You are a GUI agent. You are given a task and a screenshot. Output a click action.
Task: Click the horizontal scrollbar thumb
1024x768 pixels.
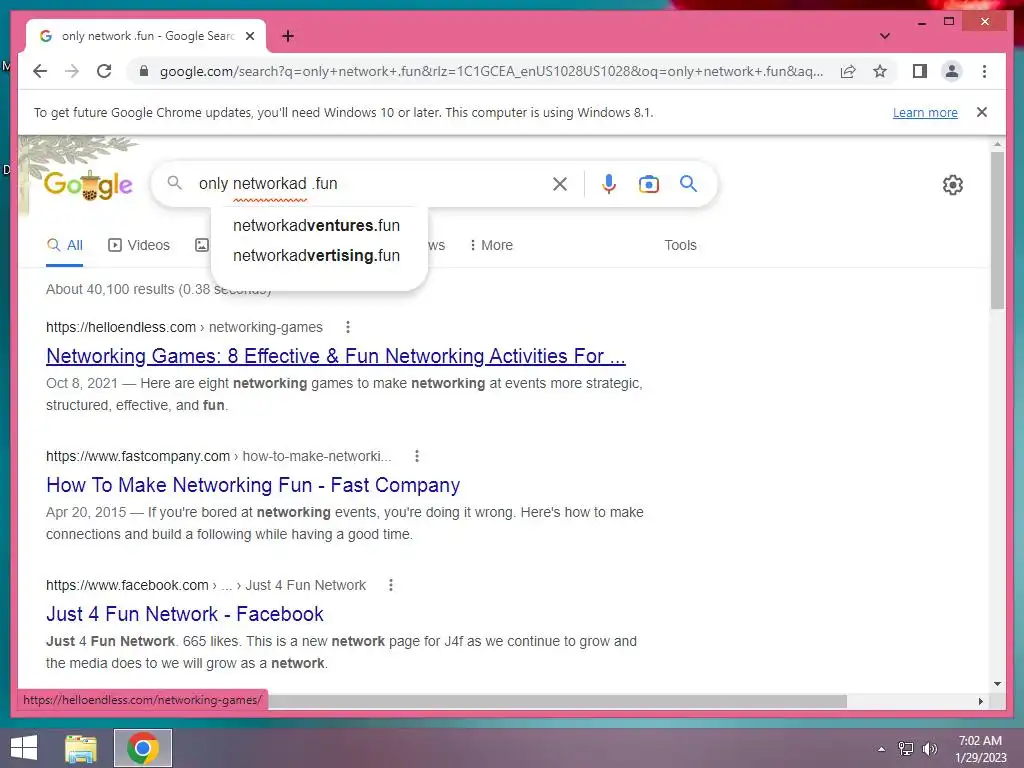[557, 701]
